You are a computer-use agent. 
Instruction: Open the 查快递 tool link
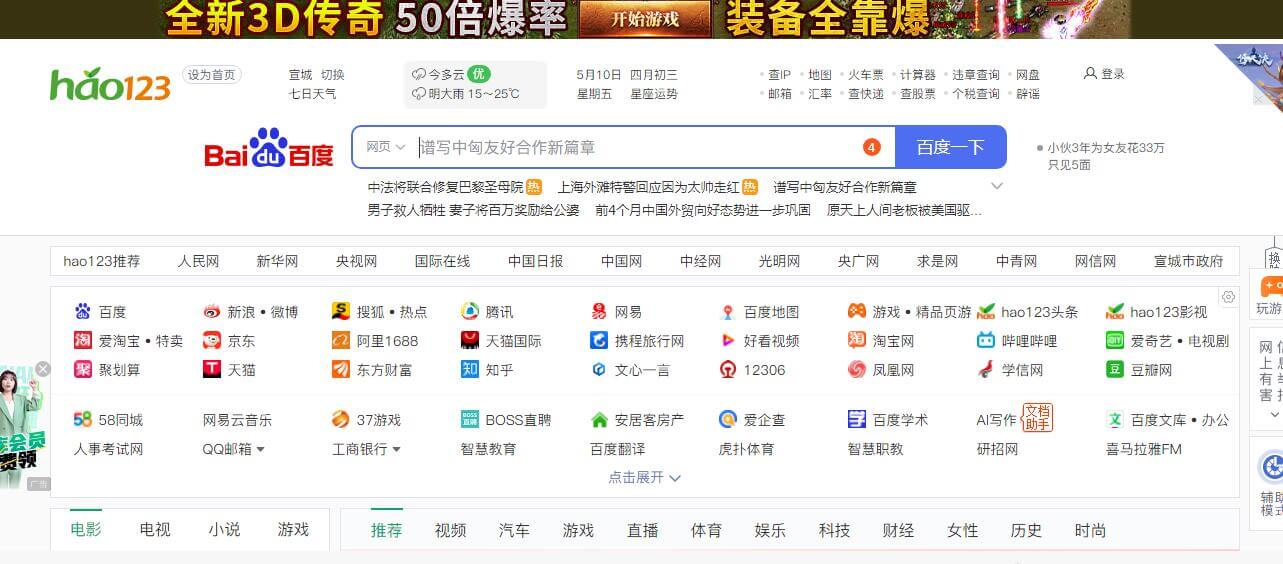pos(866,94)
